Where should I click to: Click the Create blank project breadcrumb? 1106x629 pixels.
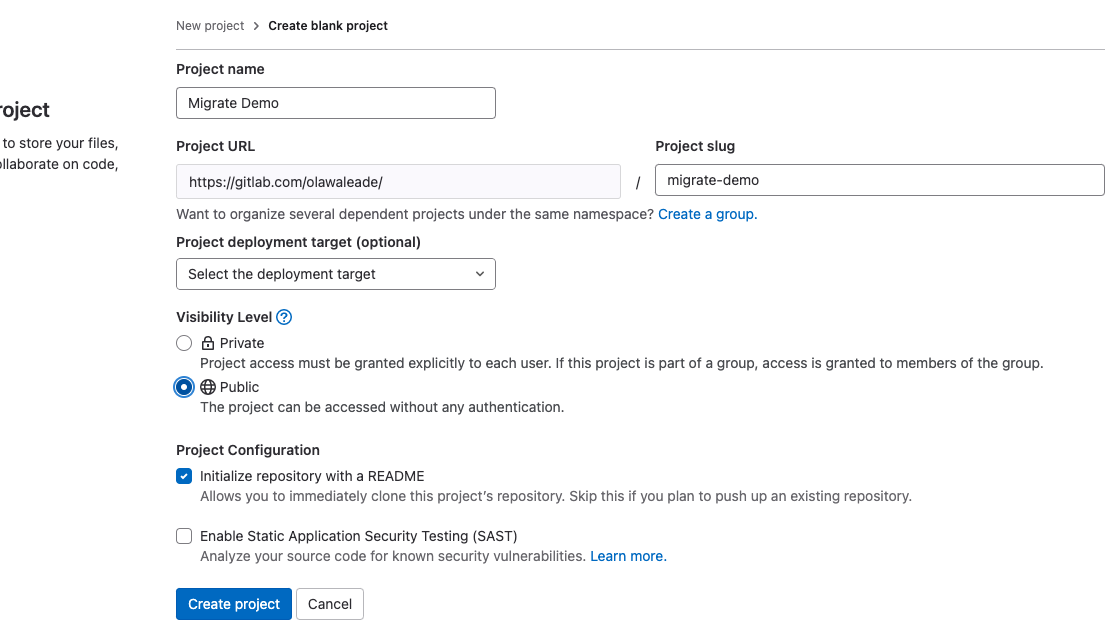(x=328, y=25)
